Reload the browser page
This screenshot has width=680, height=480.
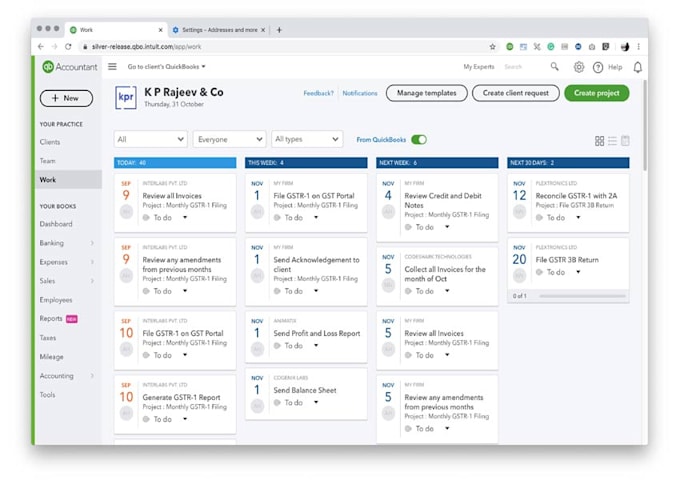tap(68, 46)
